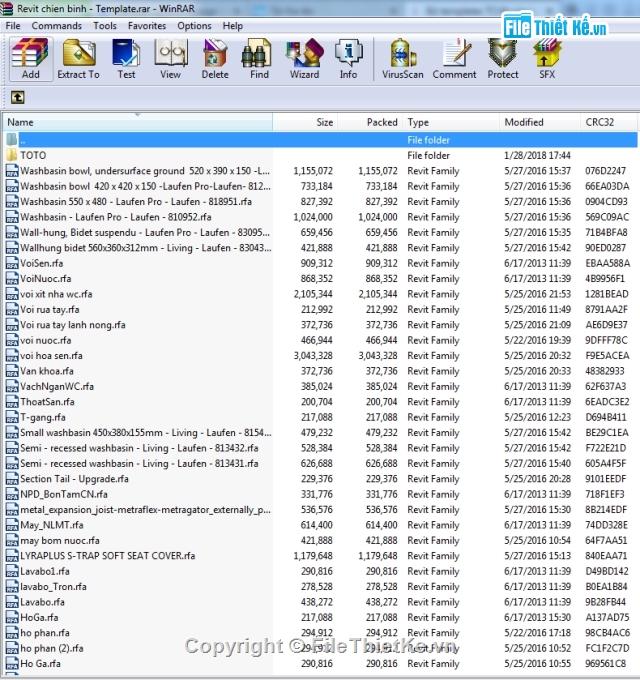Viewport: 640px width, 680px height.
Task: Open the Find binoculars tool
Action: point(259,59)
